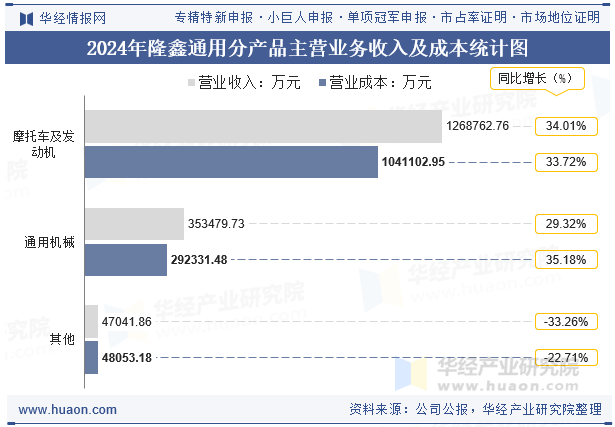This screenshot has width=615, height=427.
Task: Click the 市场地位证明 header text
Action: (x=560, y=18)
